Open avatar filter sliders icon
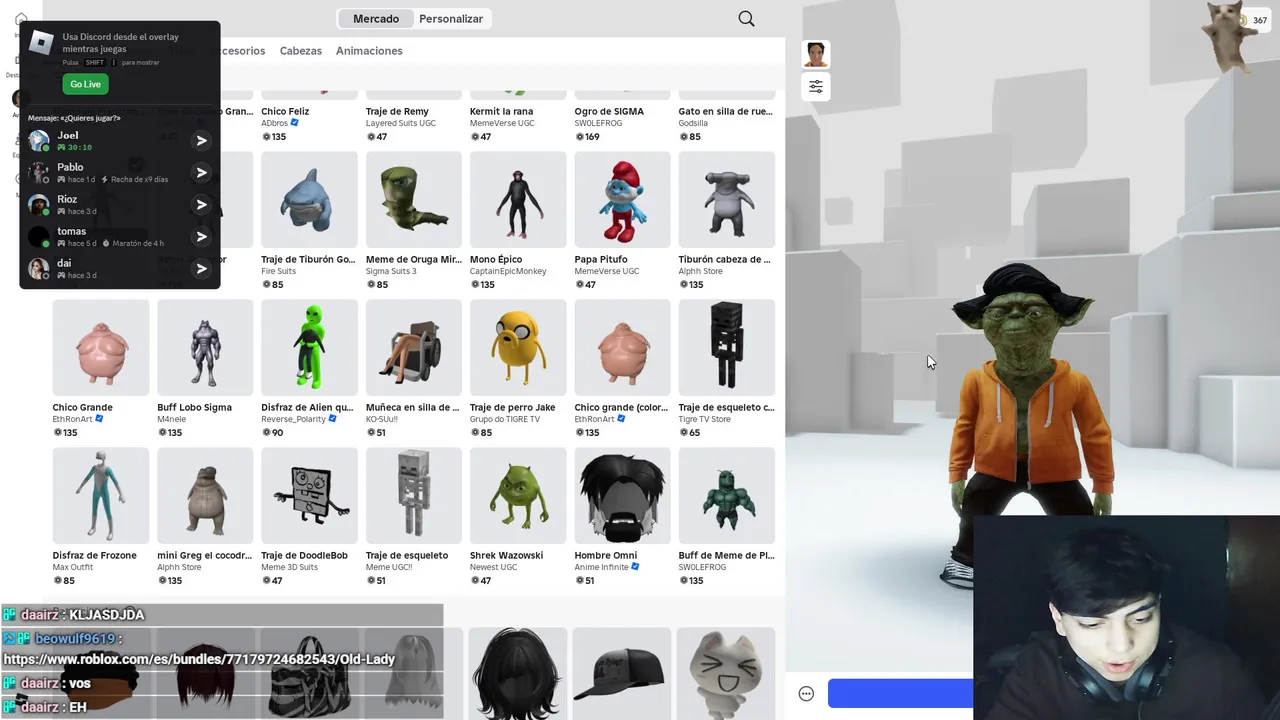 point(816,87)
